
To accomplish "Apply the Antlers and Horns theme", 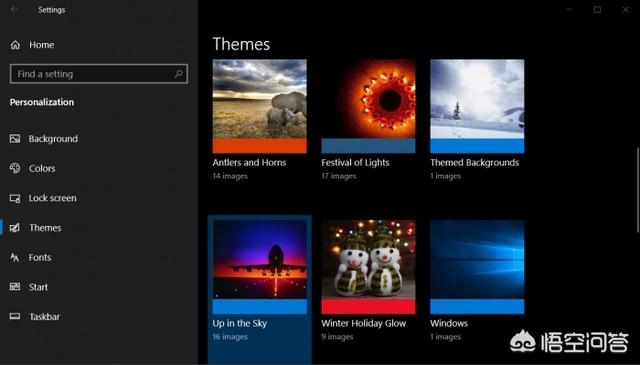I will [260, 107].
